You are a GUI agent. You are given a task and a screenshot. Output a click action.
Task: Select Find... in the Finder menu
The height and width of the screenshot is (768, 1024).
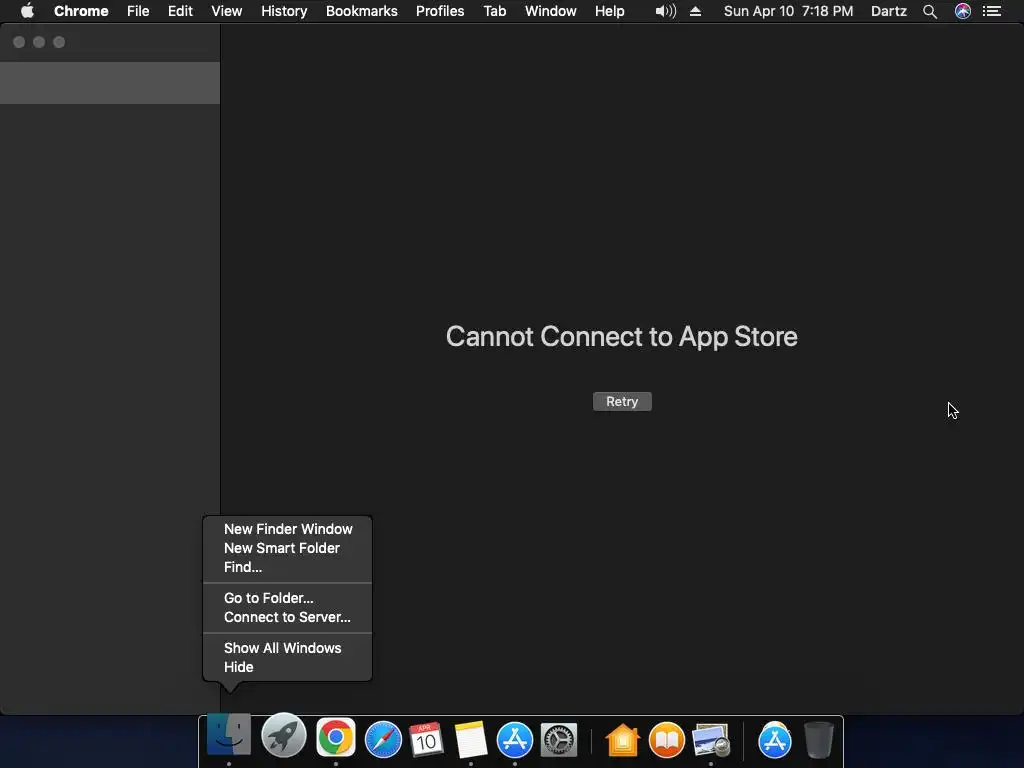[x=287, y=567]
